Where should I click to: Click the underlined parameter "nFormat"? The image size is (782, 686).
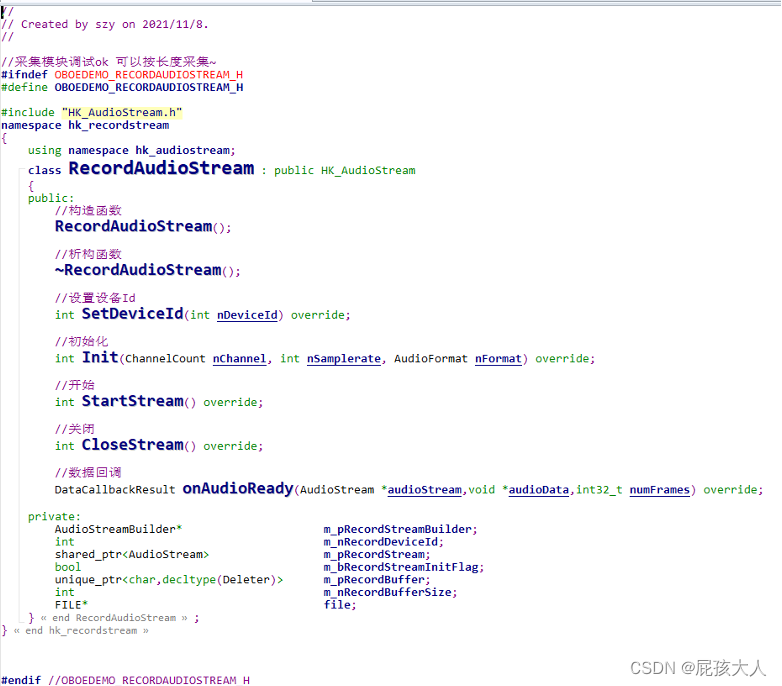click(498, 359)
